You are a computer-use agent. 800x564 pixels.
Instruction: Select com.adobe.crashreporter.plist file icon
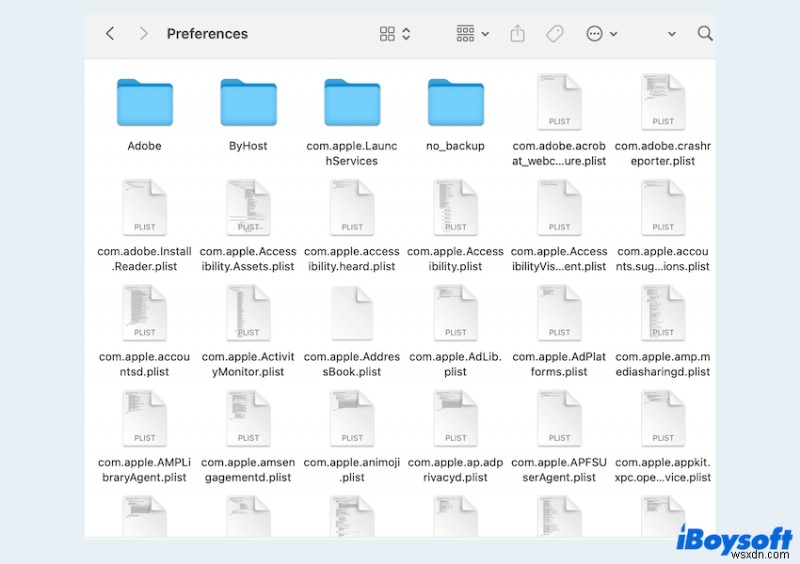click(x=663, y=102)
